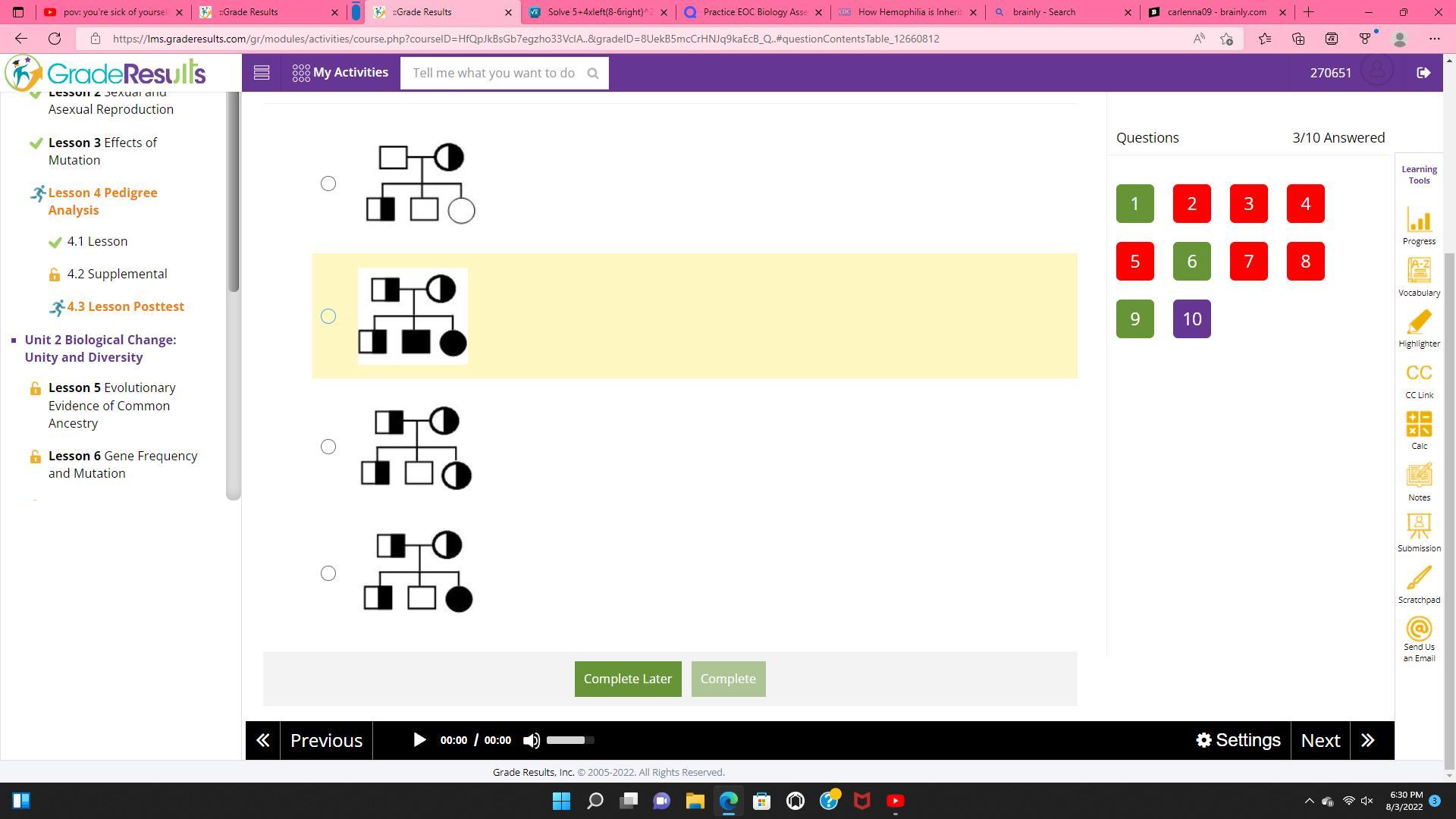Select the highlighted second pedigree option
This screenshot has height=819, width=1456.
pos(328,316)
